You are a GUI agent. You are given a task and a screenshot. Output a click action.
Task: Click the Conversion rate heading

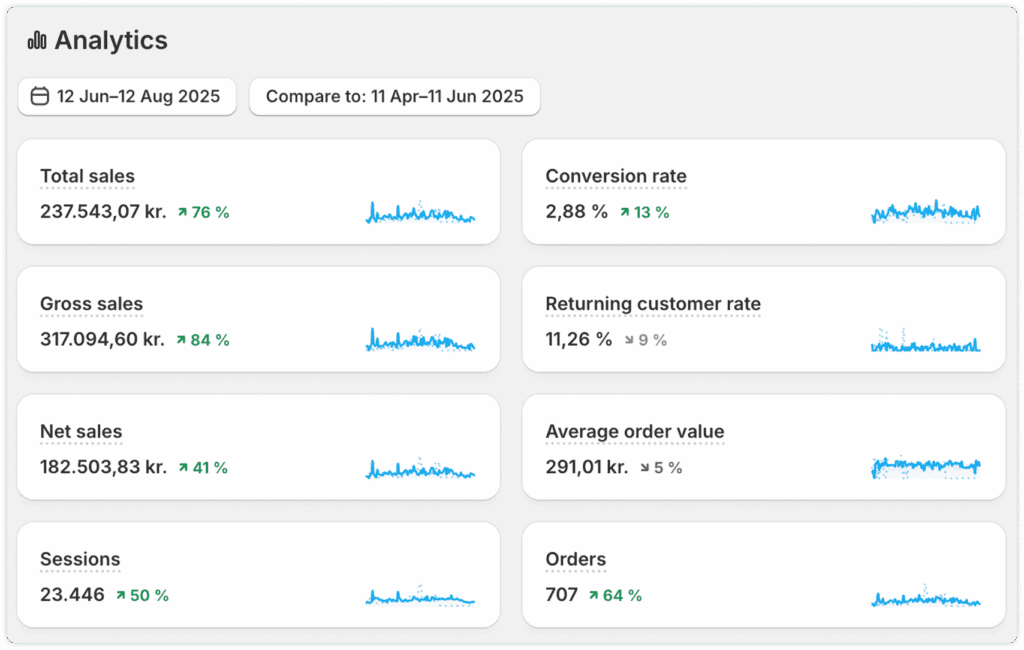coord(616,176)
